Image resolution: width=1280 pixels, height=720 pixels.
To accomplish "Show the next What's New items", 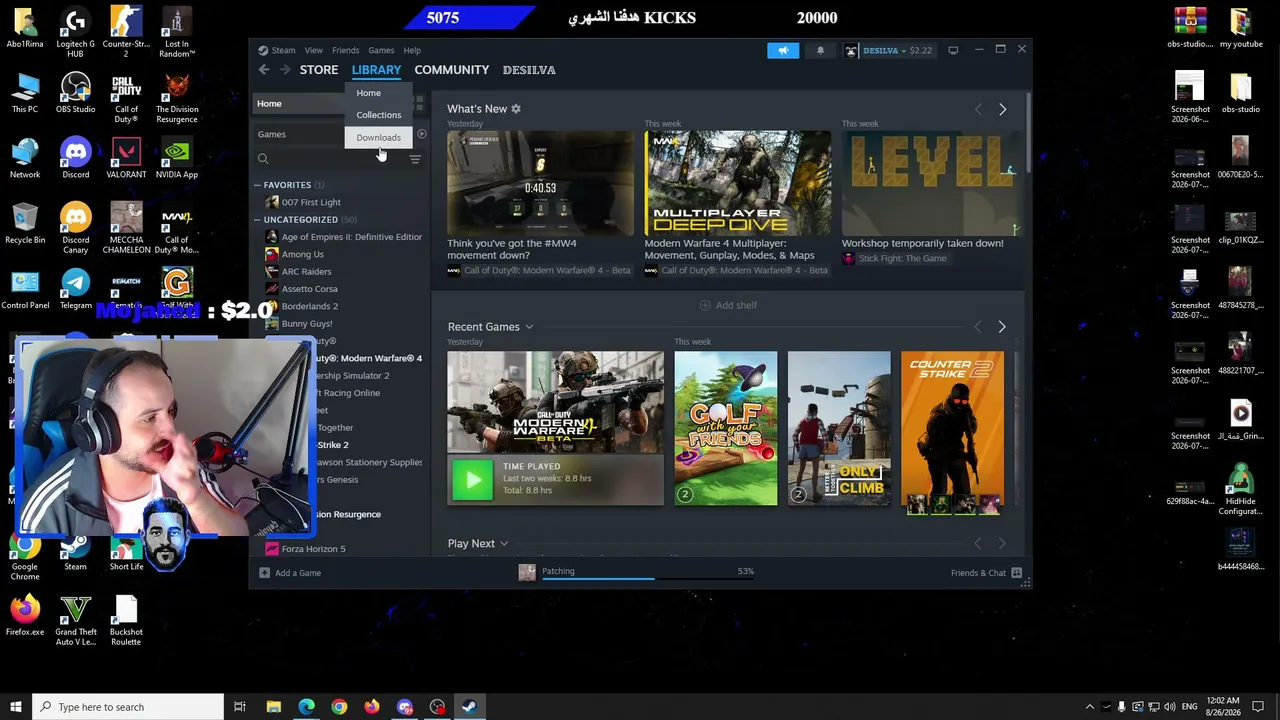I will click(x=1002, y=109).
